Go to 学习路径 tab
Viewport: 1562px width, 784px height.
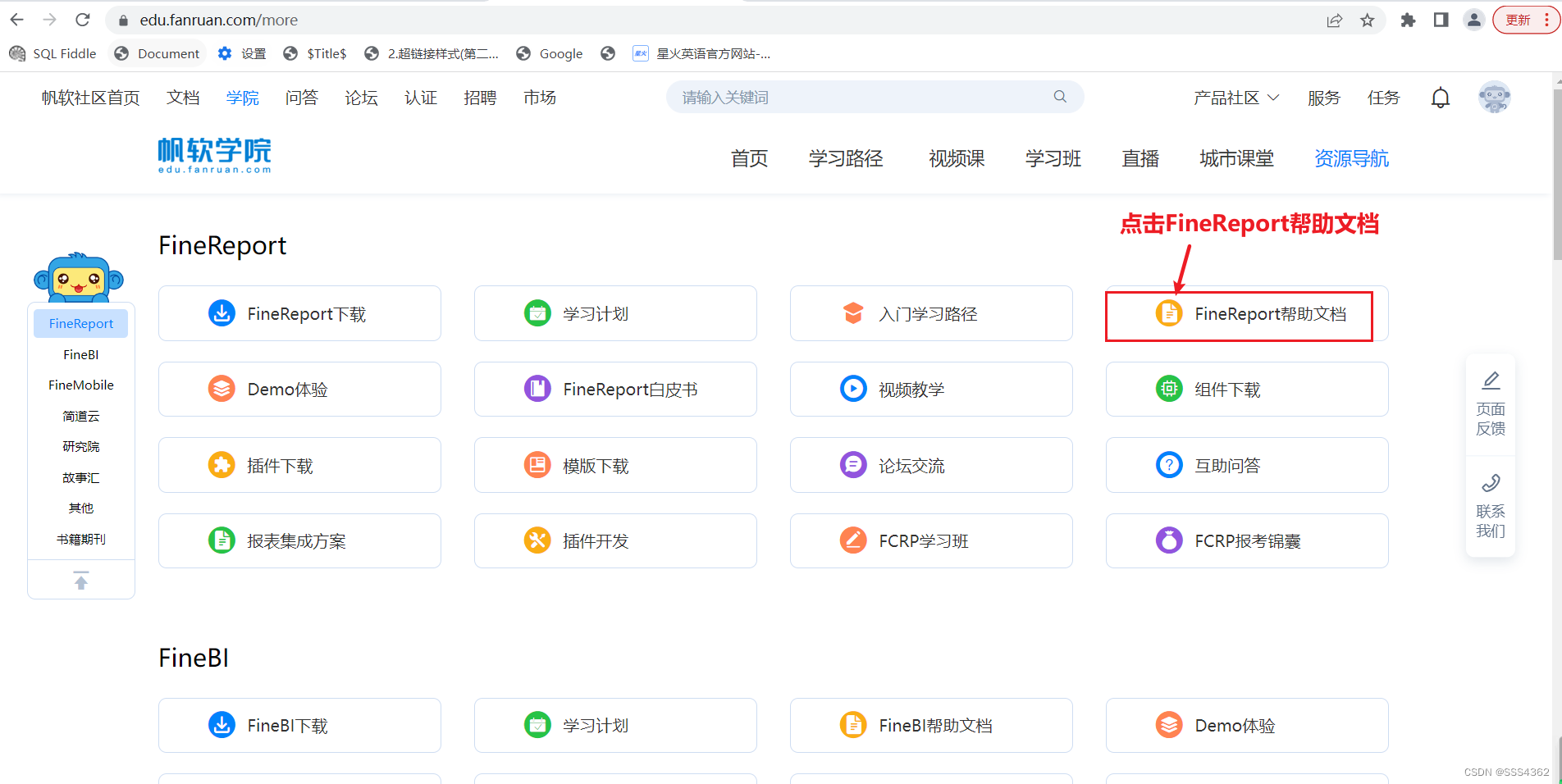846,158
